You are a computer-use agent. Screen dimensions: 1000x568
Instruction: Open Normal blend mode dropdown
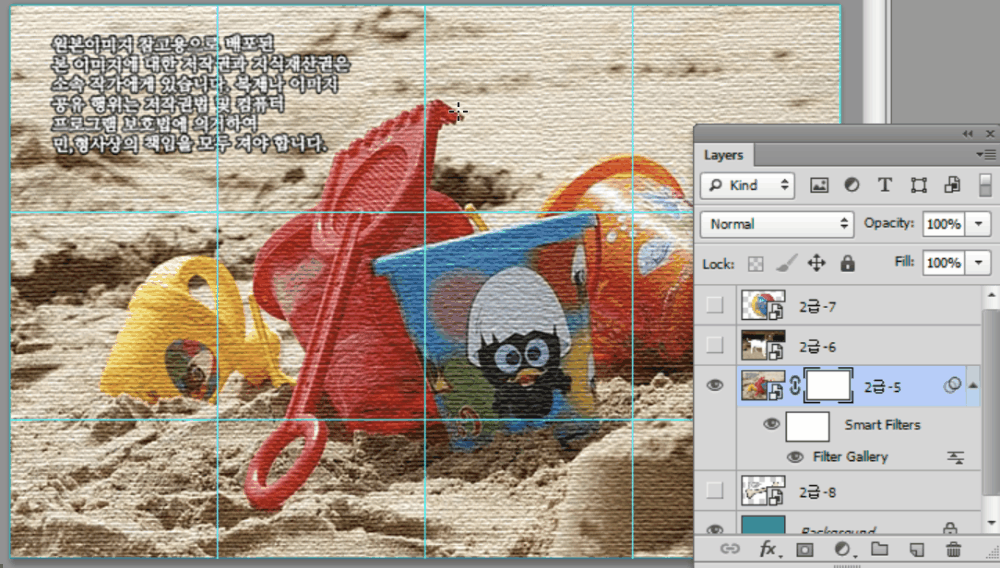click(x=777, y=224)
